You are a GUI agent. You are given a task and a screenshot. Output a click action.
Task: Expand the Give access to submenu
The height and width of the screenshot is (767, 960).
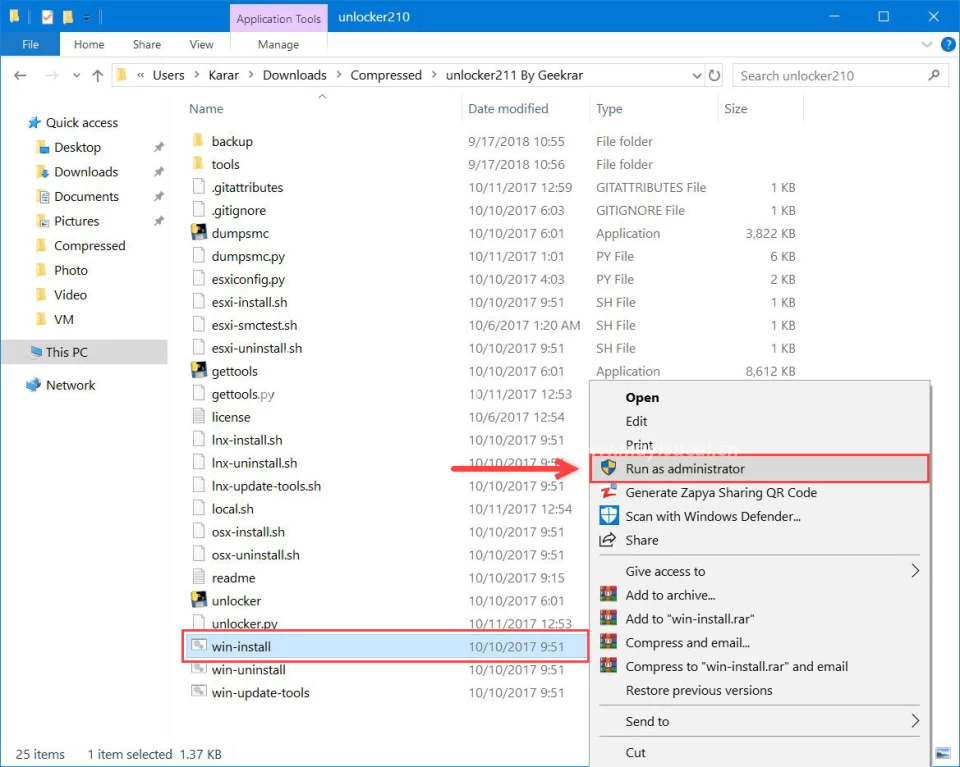pos(914,571)
